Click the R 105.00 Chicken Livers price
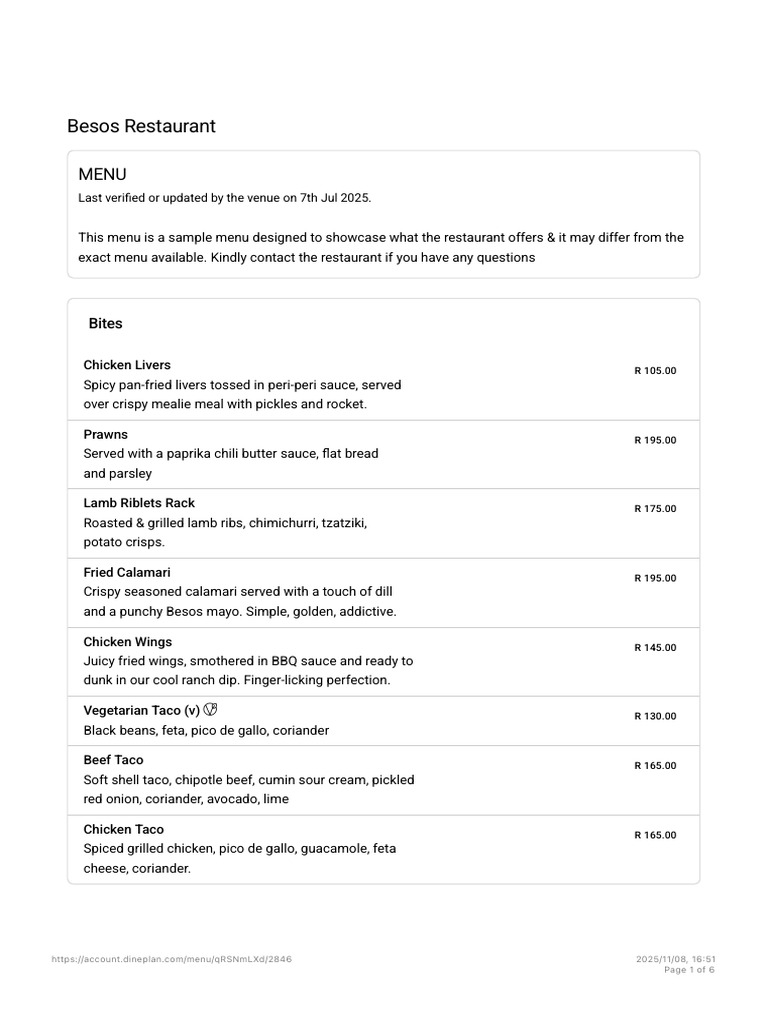Image resolution: width=768 pixels, height=1024 pixels. [x=655, y=371]
